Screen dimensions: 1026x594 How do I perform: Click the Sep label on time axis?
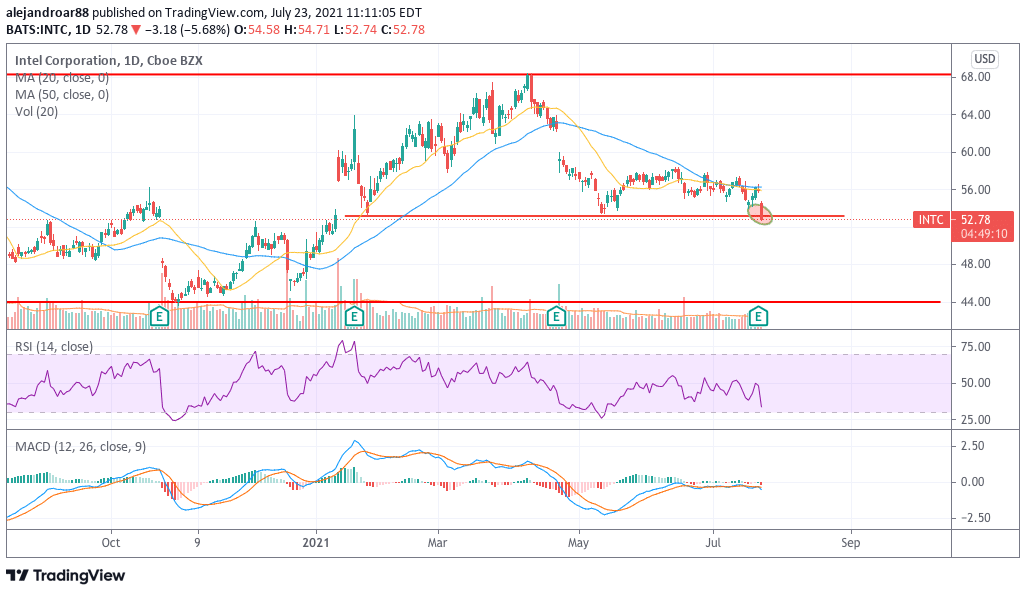[850, 543]
